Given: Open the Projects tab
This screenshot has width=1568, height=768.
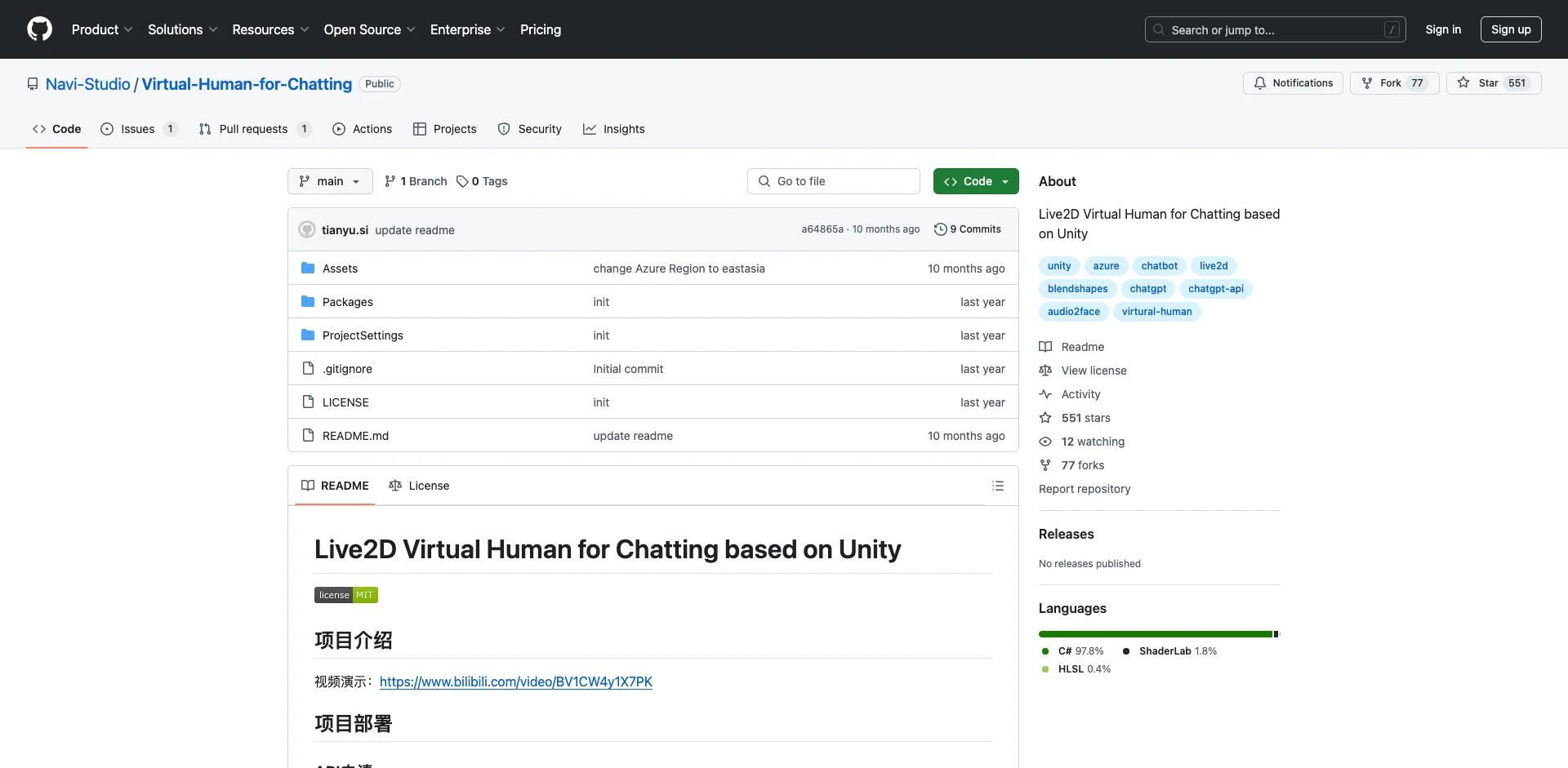Looking at the screenshot, I should click(x=445, y=129).
